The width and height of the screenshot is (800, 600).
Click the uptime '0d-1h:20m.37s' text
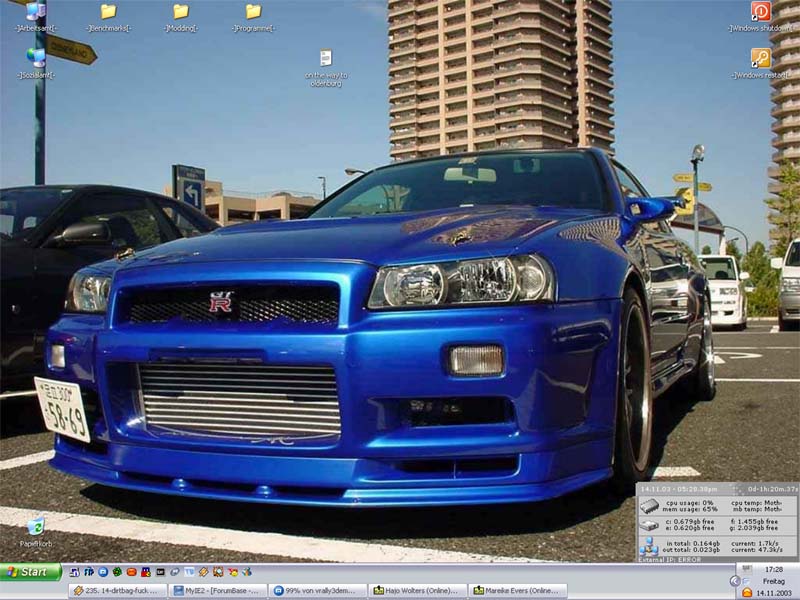pos(773,489)
